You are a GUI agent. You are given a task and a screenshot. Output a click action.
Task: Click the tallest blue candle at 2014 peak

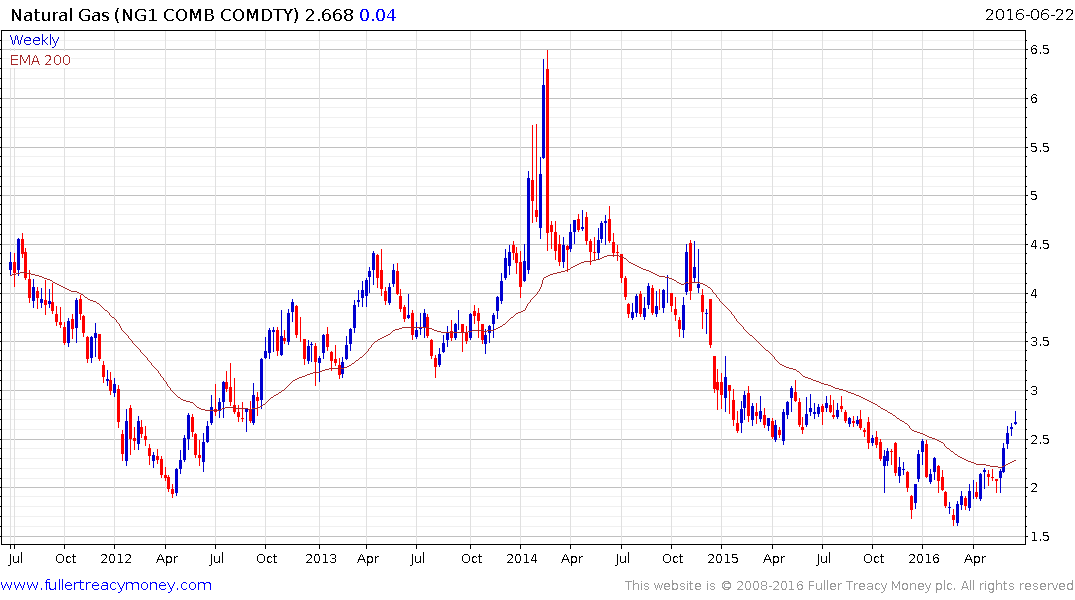[x=544, y=120]
